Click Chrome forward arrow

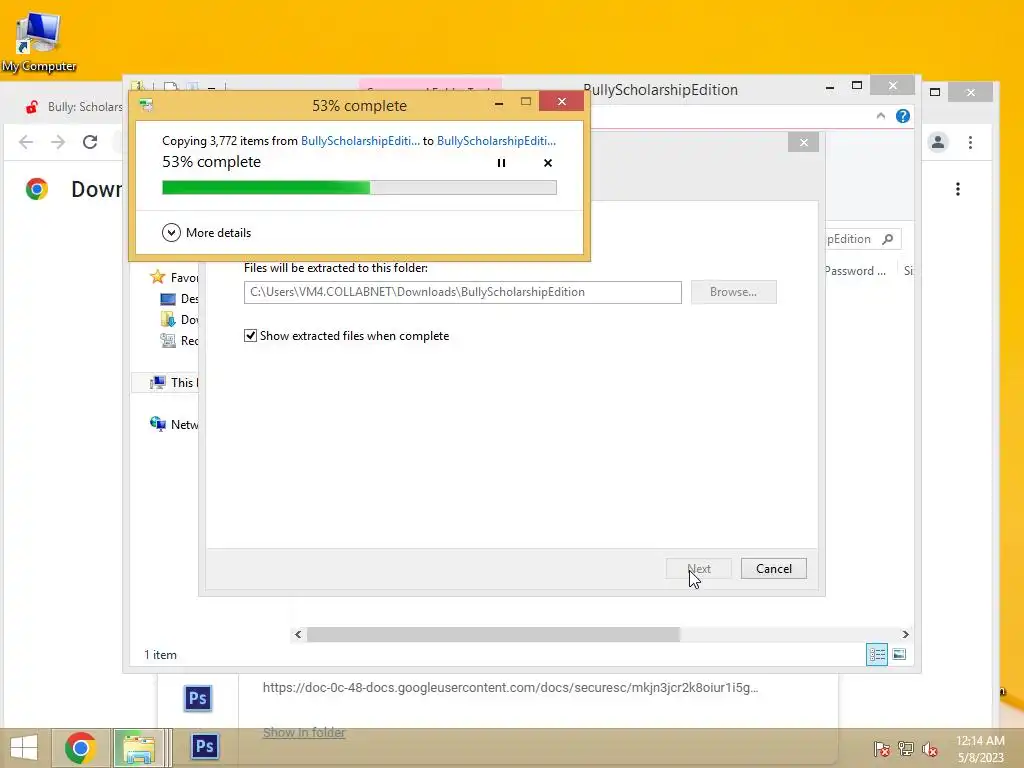[58, 142]
